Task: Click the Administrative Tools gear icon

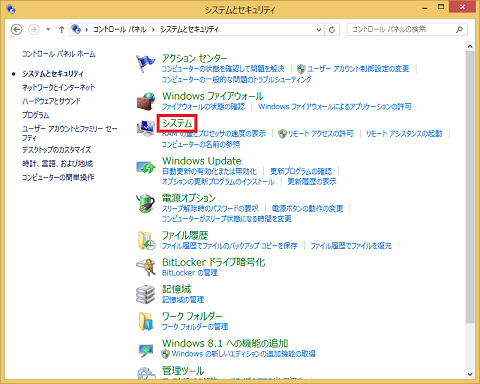Action: pyautogui.click(x=146, y=373)
